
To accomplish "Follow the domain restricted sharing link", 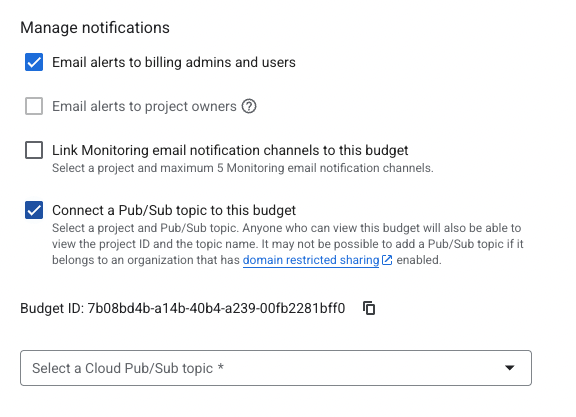I will click(x=311, y=260).
